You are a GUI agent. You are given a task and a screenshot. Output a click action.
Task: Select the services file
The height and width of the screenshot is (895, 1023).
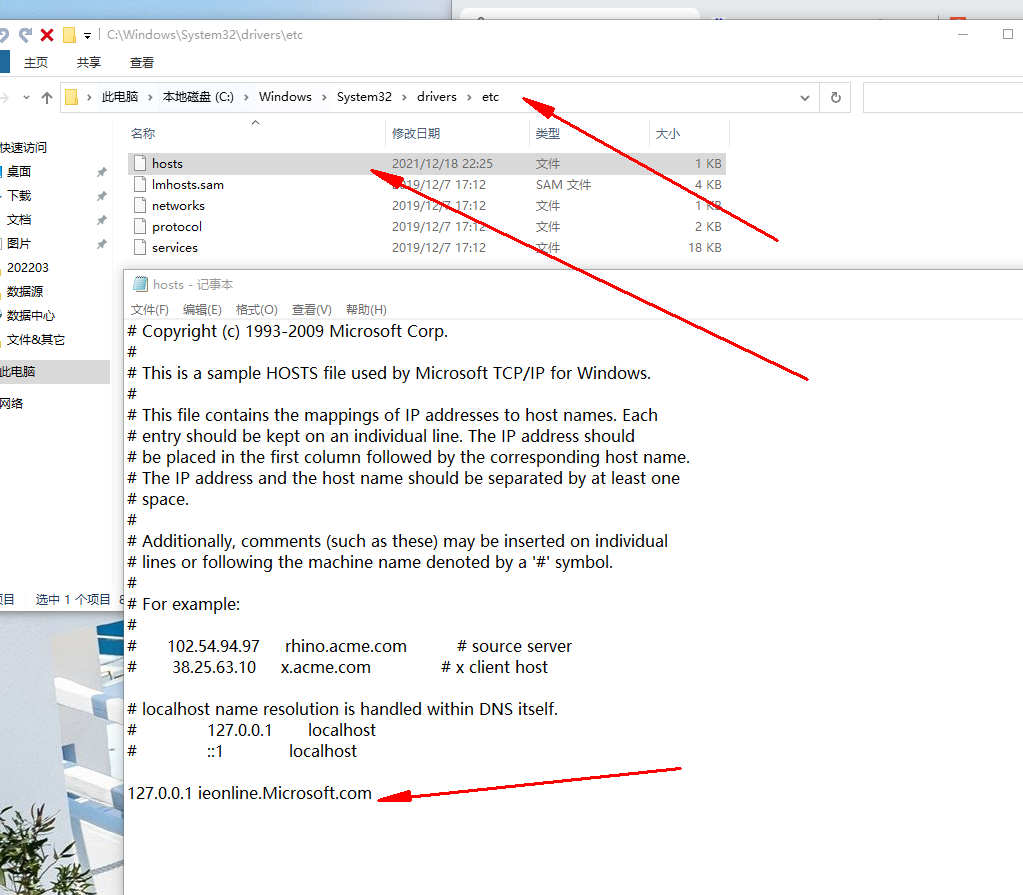[x=175, y=247]
